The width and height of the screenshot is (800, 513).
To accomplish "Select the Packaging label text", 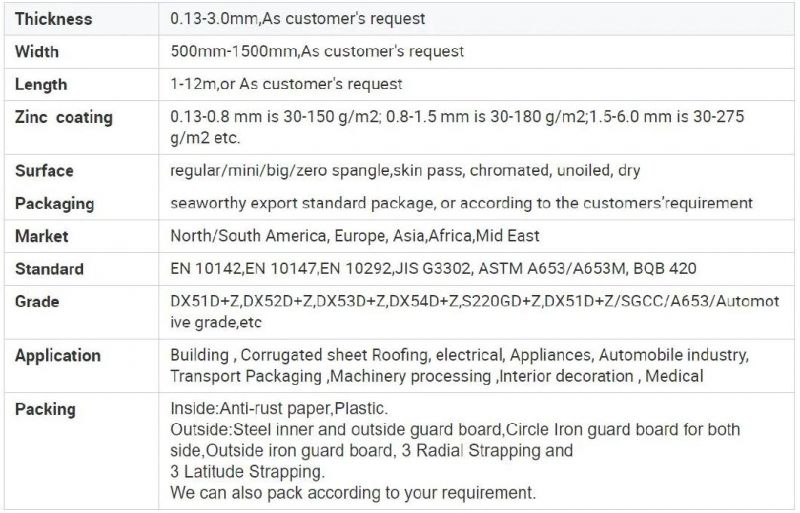I will (x=55, y=204).
